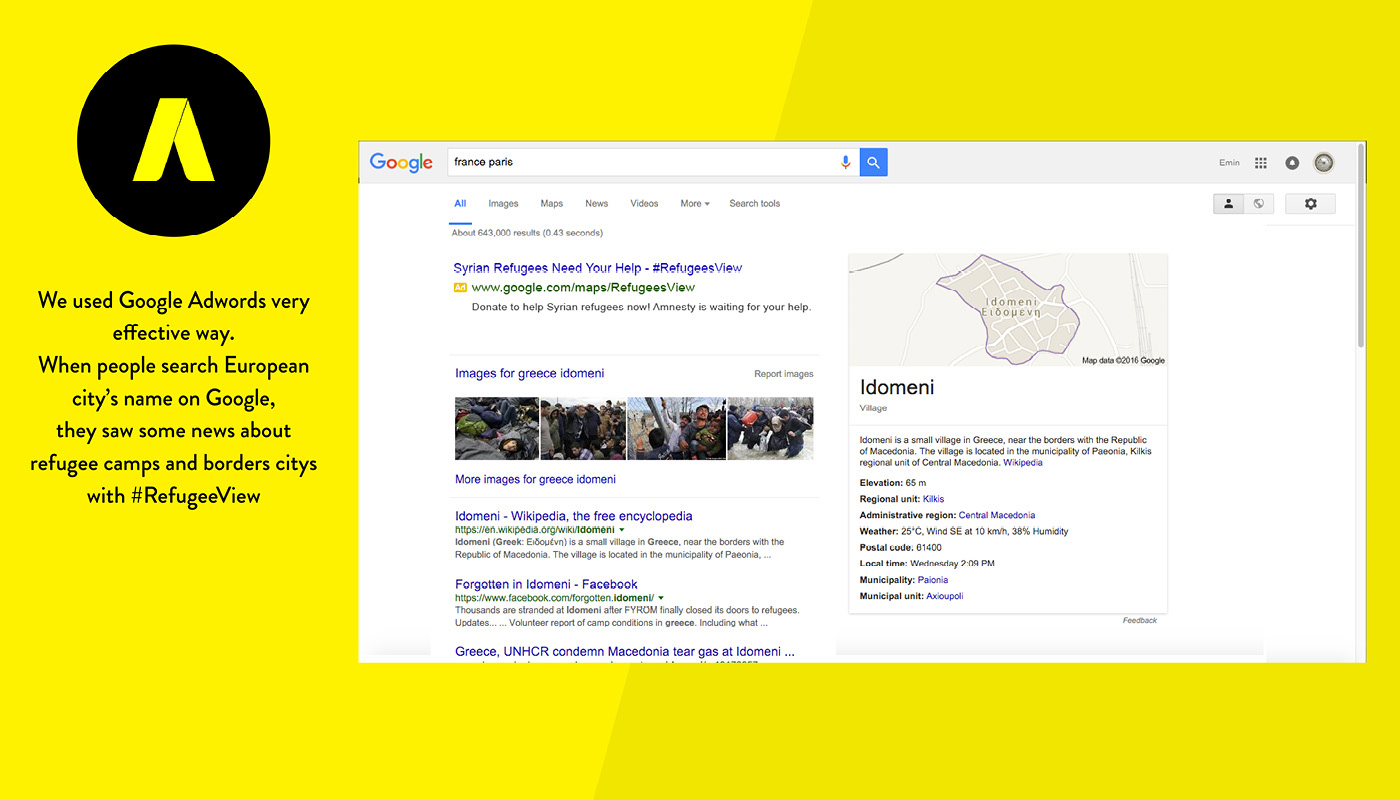Click Feedback below knowledge panel

[x=1140, y=620]
